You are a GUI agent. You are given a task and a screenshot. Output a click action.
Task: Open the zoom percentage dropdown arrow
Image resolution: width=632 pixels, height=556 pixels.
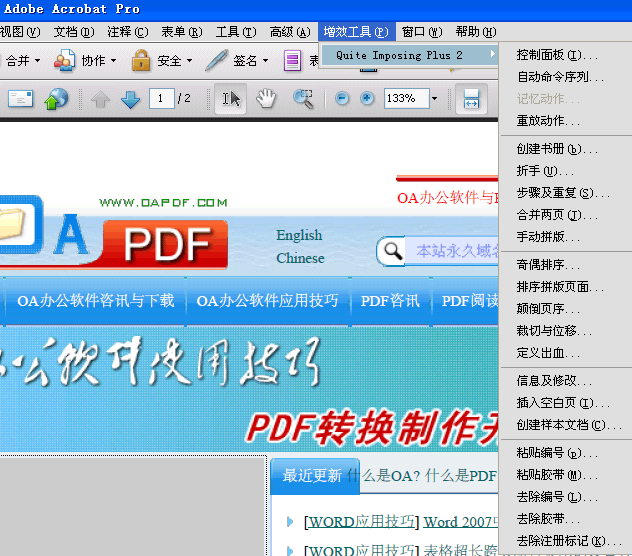[434, 98]
